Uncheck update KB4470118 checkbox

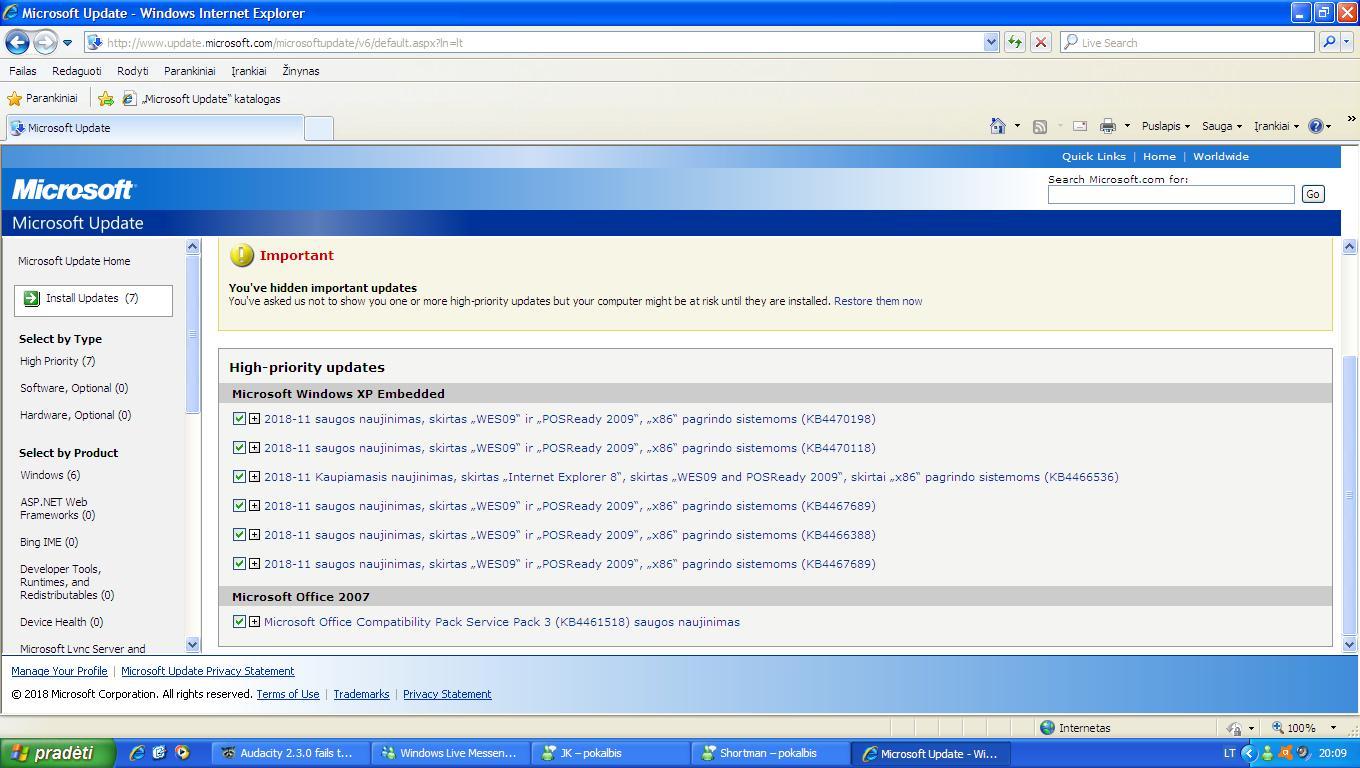coord(239,448)
